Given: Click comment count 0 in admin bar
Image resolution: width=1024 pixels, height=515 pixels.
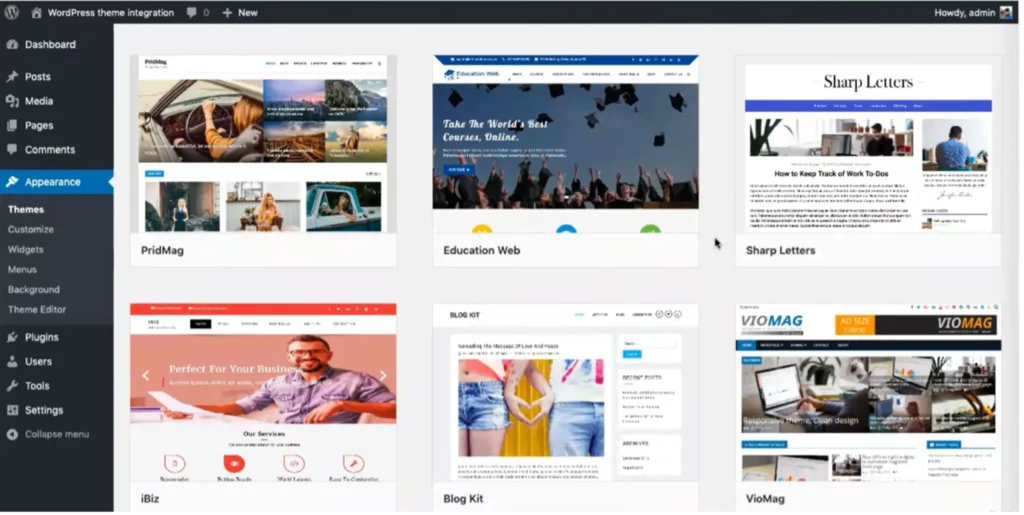Looking at the screenshot, I should [206, 12].
